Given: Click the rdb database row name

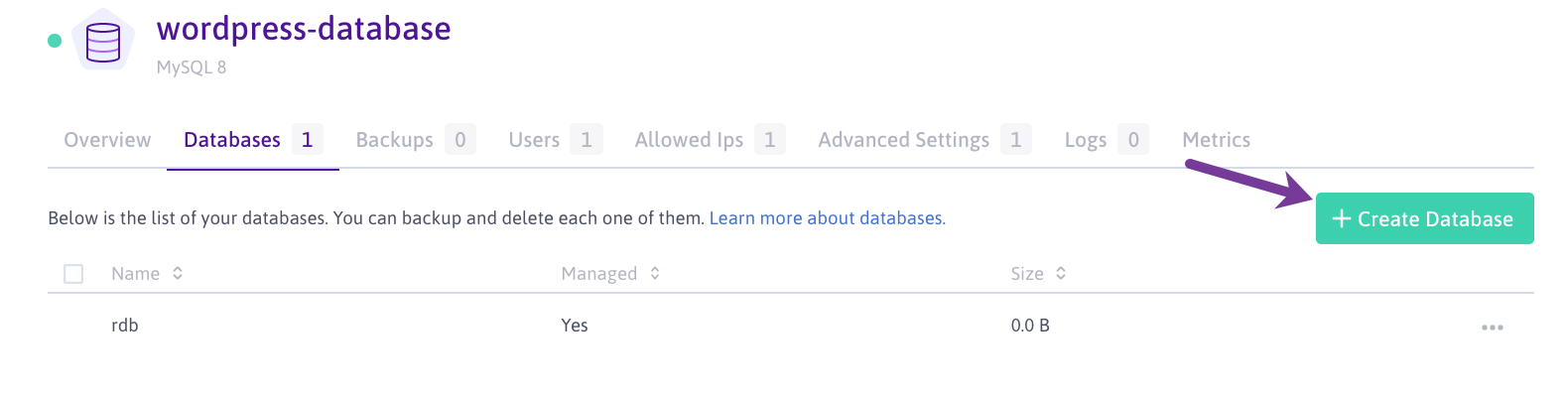Looking at the screenshot, I should pos(125,326).
